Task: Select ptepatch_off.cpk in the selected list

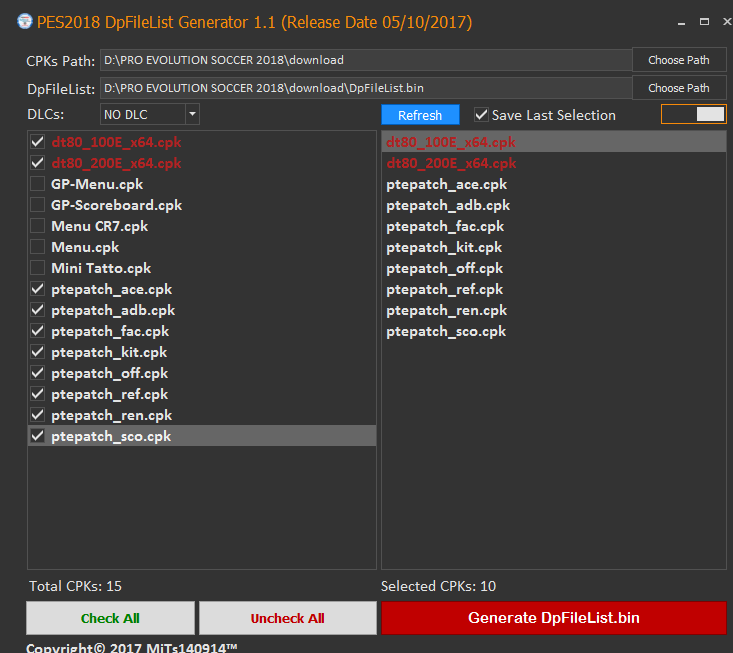Action: (x=554, y=268)
